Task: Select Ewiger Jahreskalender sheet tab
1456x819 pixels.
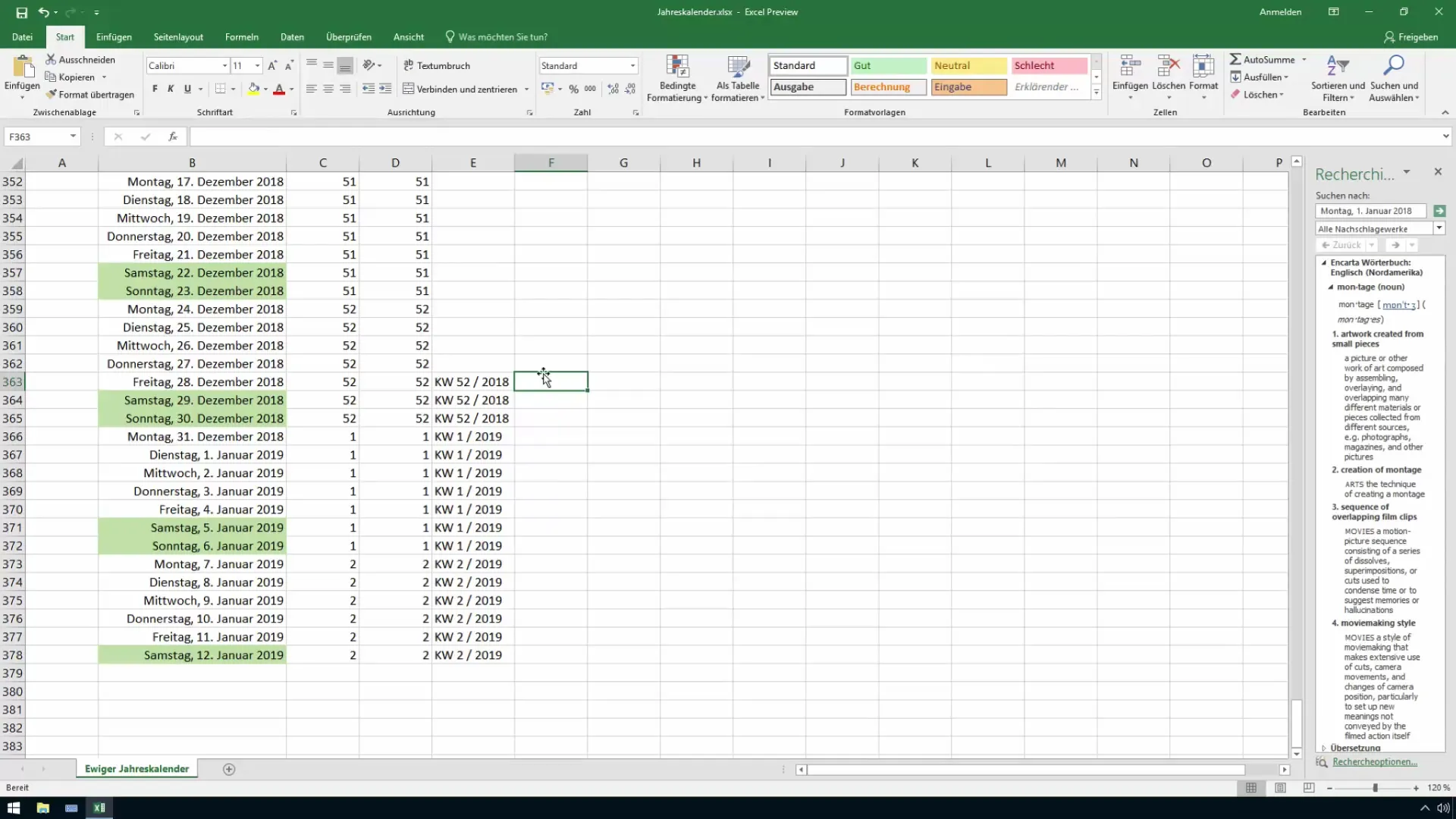Action: tap(136, 769)
